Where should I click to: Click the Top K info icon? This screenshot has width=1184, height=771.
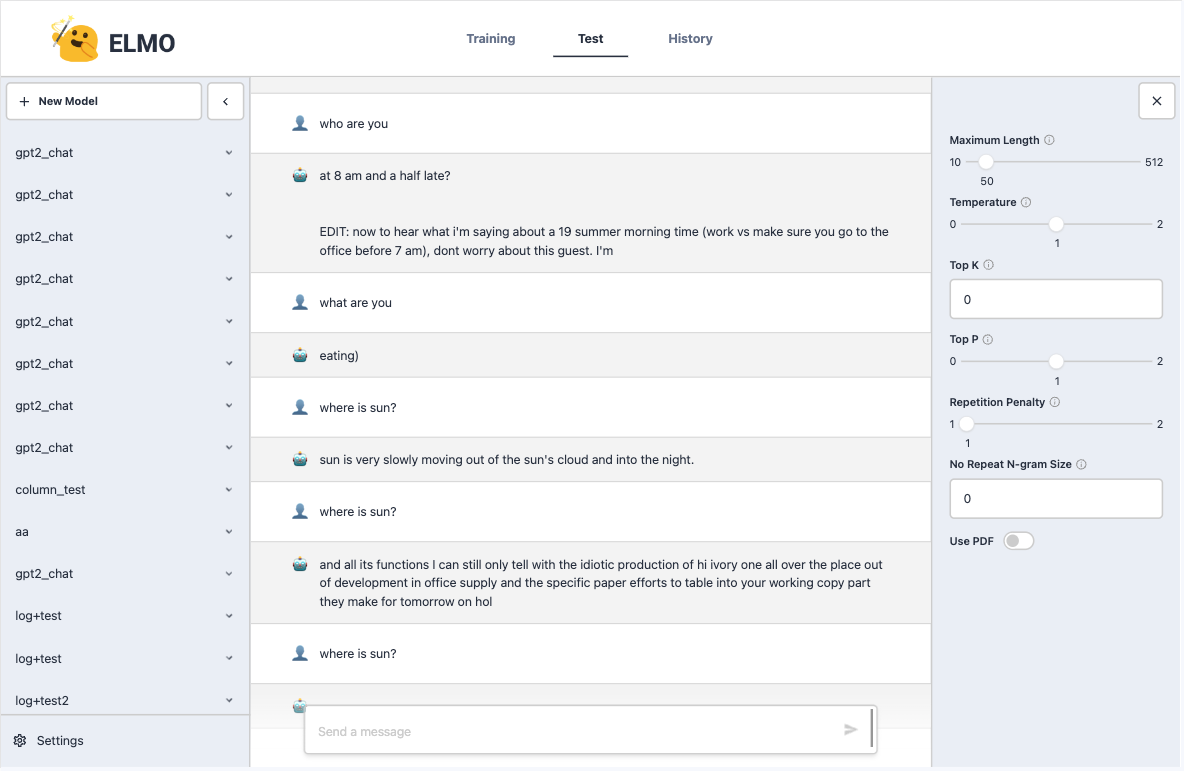(988, 265)
